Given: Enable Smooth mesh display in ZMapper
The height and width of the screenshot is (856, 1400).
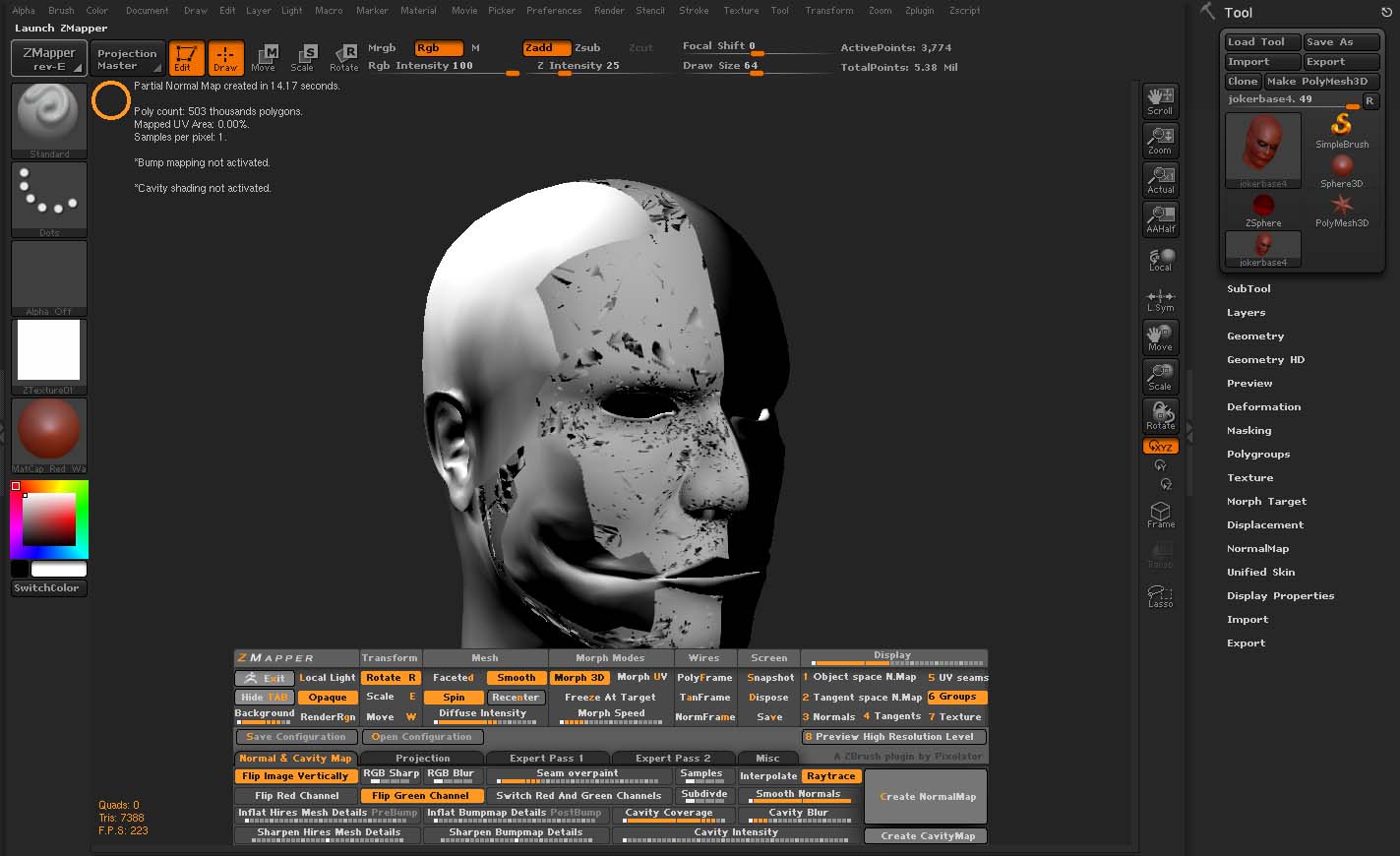Looking at the screenshot, I should (517, 678).
